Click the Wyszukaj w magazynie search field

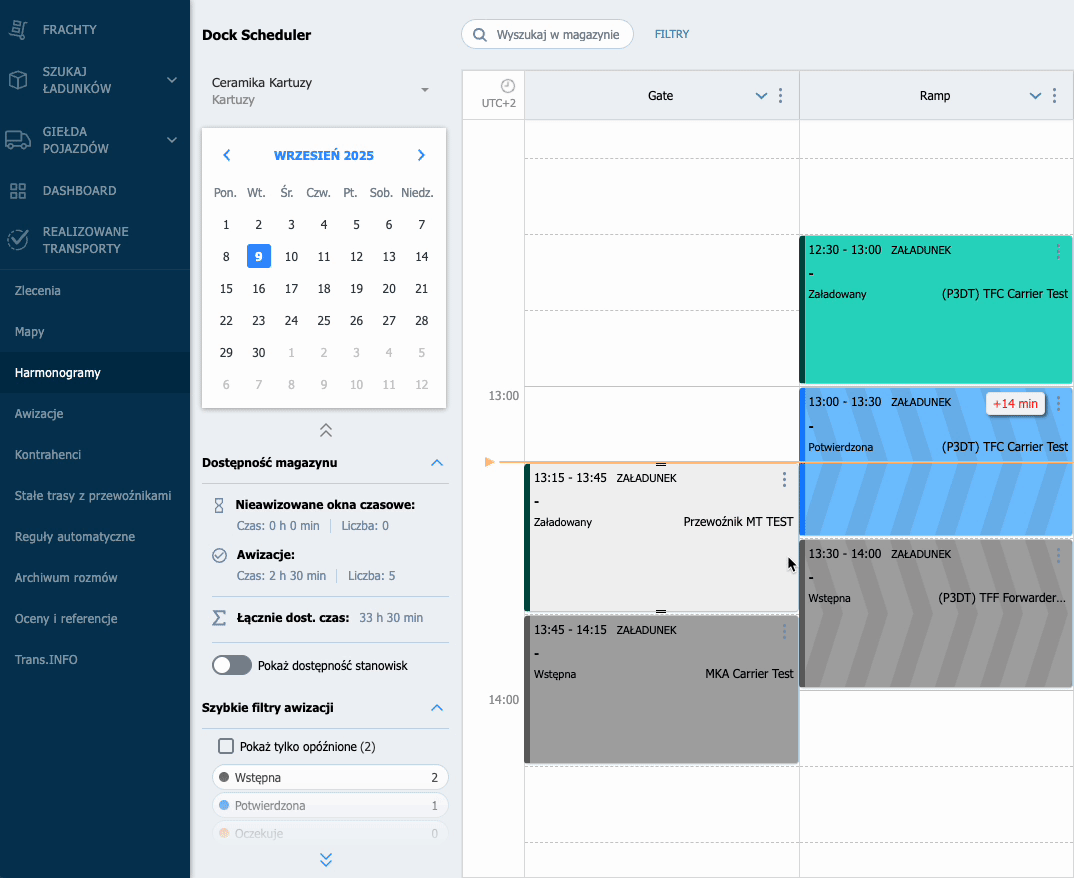click(x=547, y=34)
